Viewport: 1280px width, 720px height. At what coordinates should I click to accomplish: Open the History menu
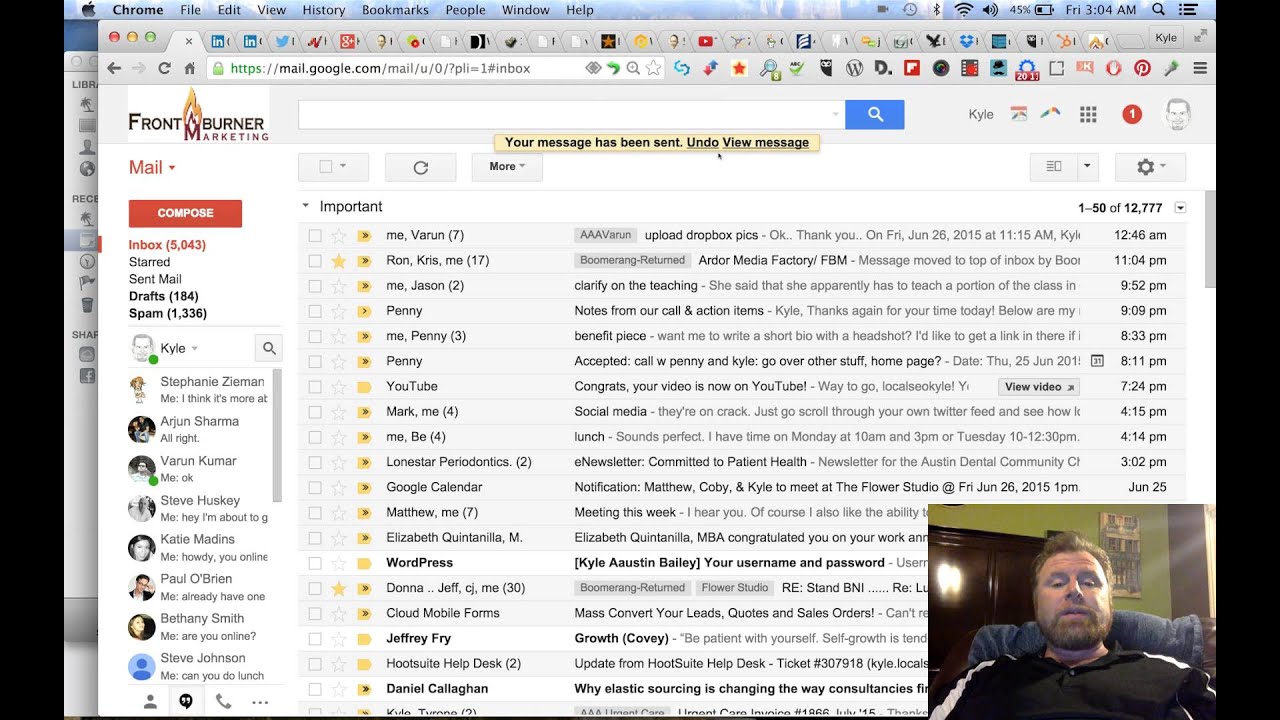(x=323, y=9)
